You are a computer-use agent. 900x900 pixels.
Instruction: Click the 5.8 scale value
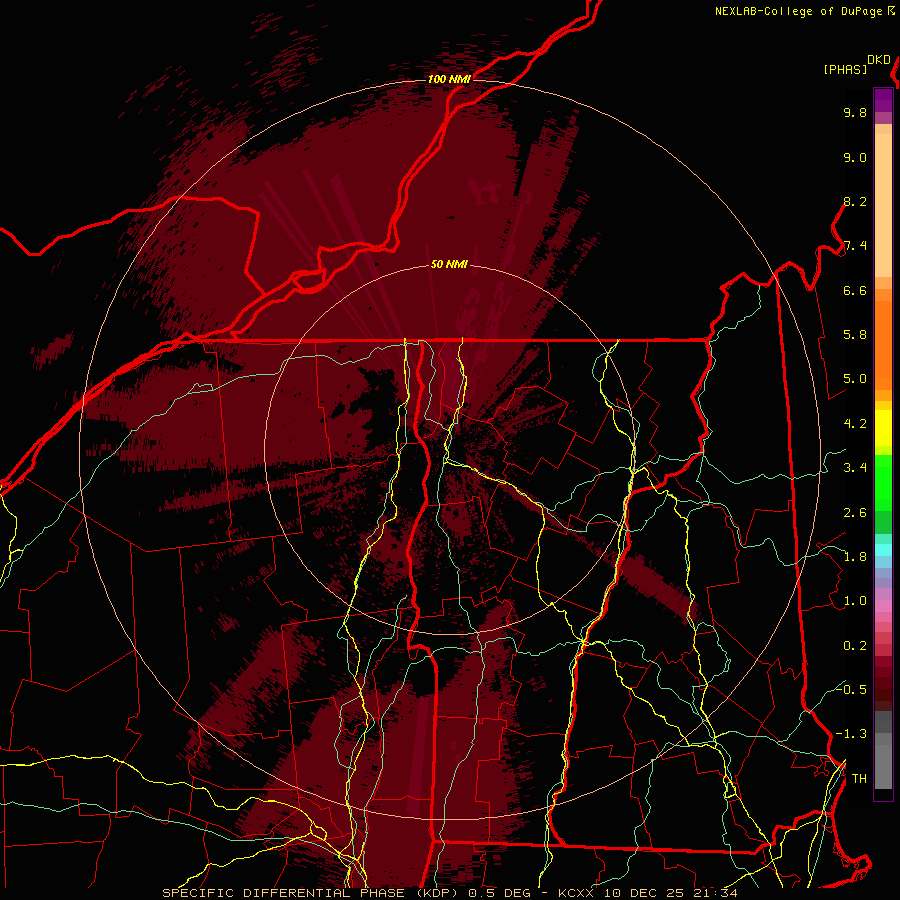(855, 335)
